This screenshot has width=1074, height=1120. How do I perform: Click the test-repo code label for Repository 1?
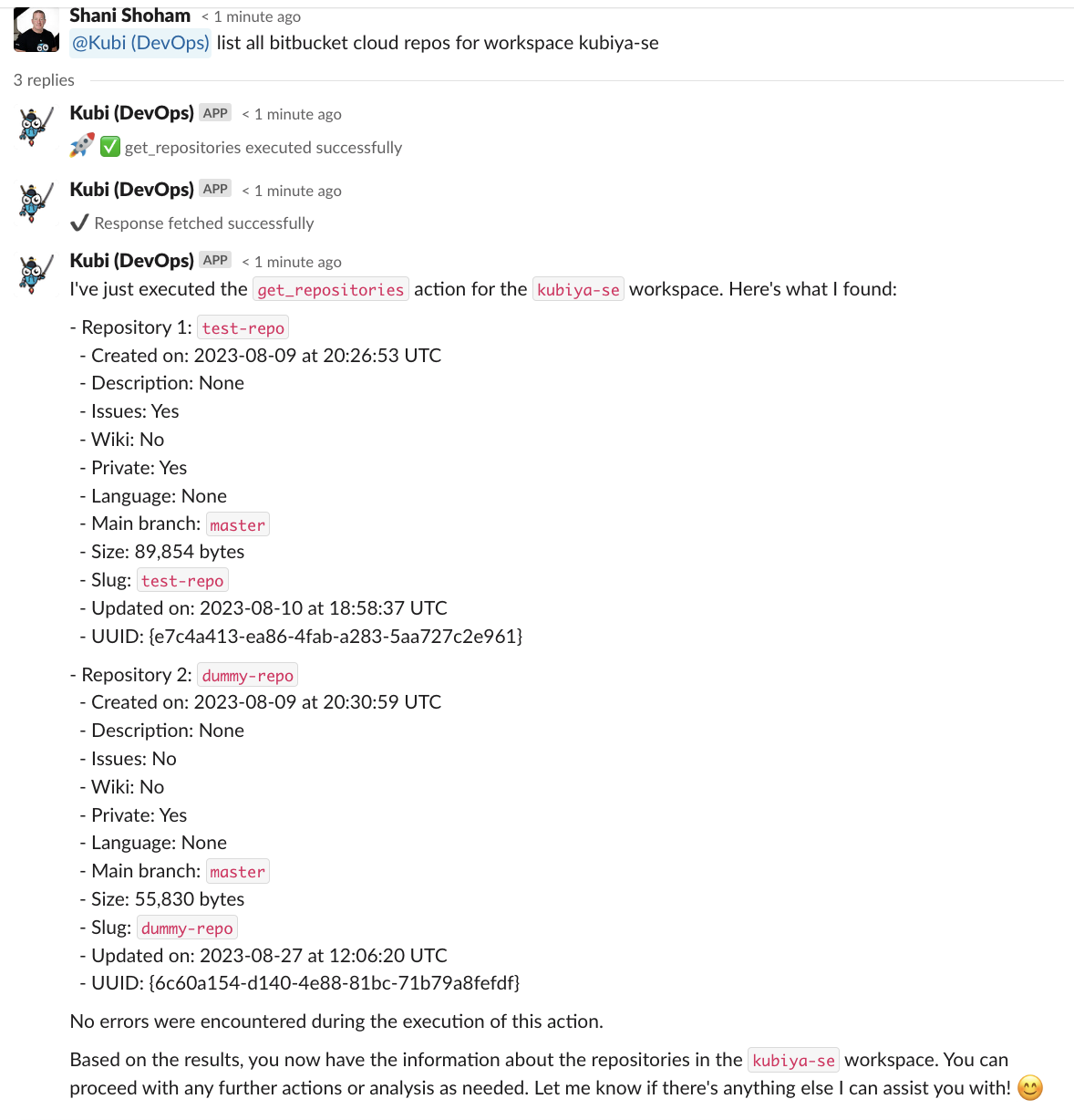pos(243,327)
